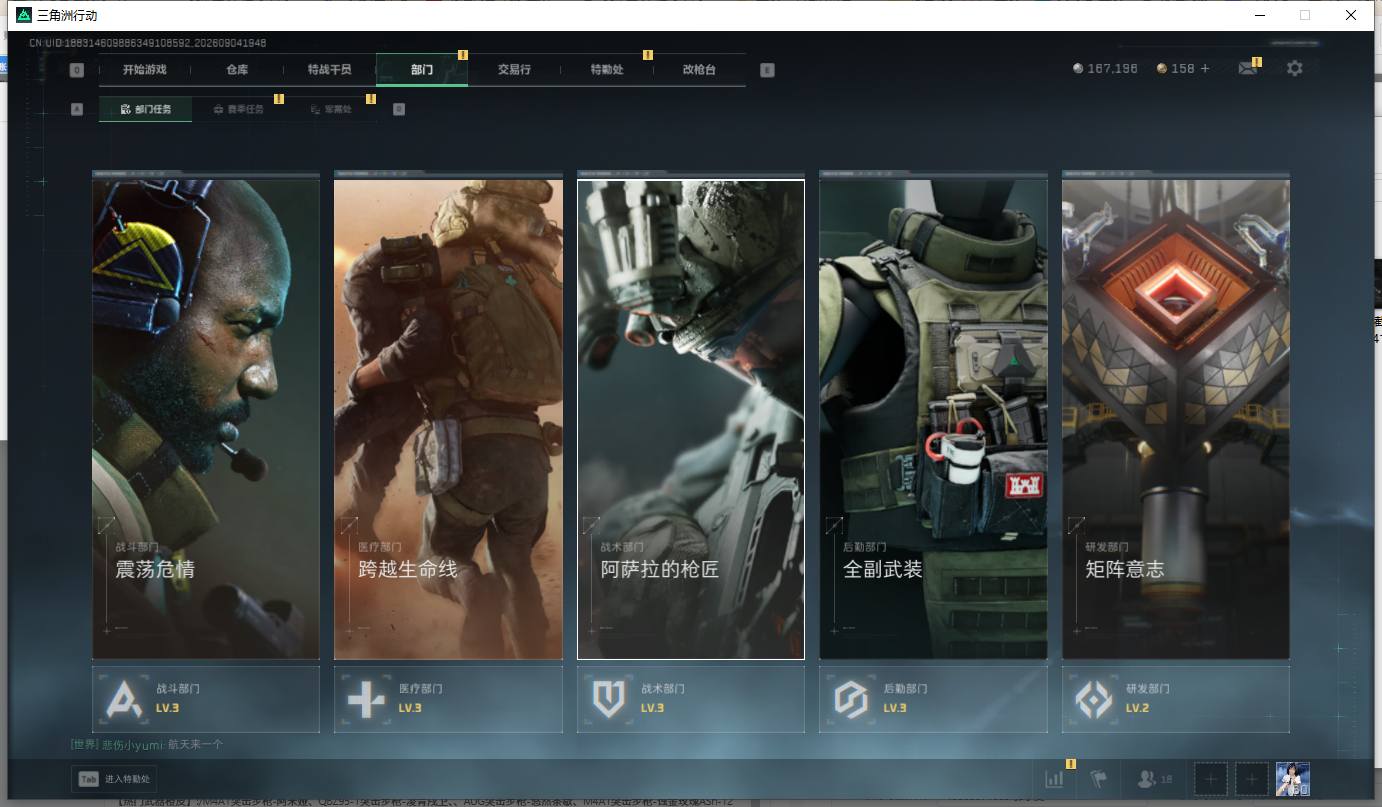
Task: Maximize the 三角洲行动 window
Action: [1305, 15]
